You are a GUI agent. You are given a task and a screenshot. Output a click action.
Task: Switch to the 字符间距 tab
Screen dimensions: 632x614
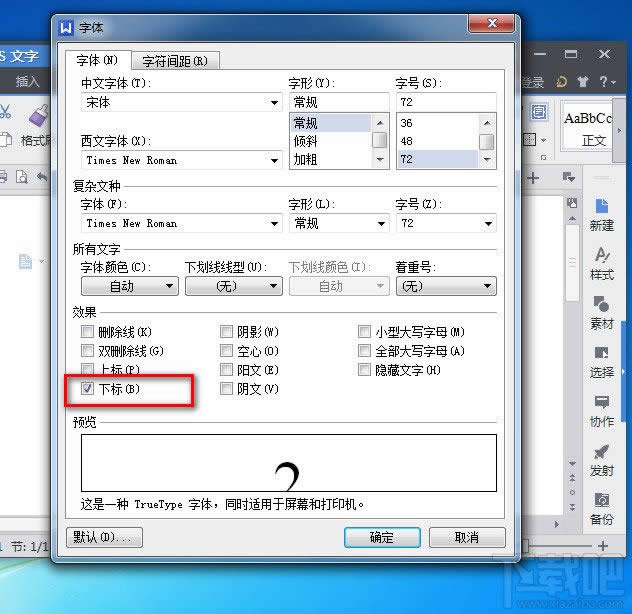[175, 61]
